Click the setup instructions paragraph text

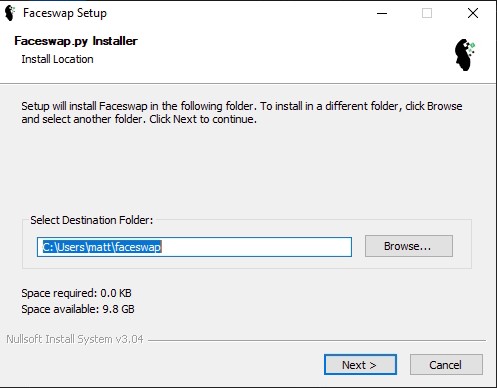point(242,112)
